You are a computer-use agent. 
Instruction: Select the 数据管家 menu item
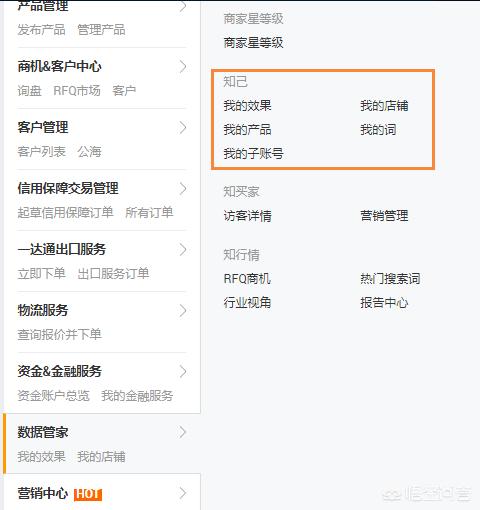click(102, 444)
